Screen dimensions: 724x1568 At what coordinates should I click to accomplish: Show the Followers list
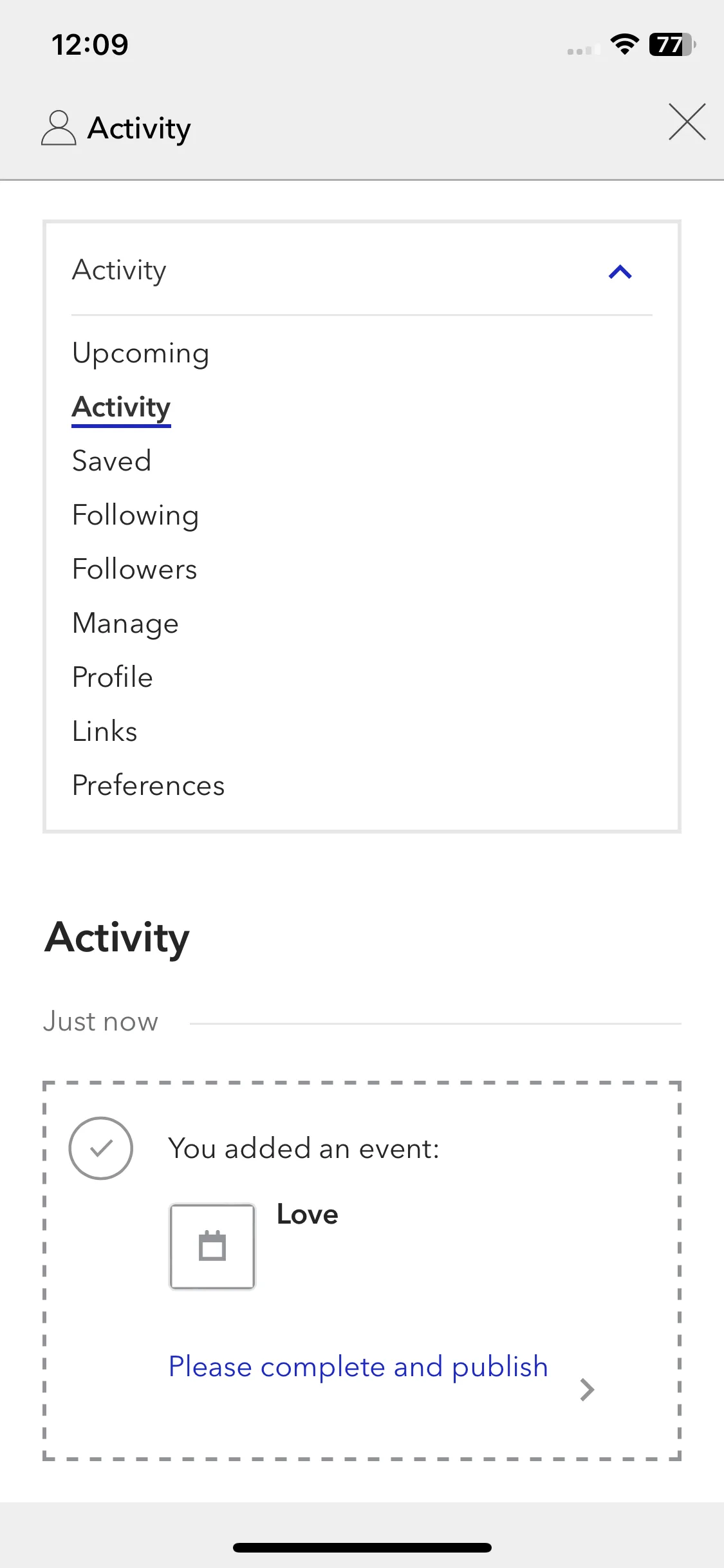point(135,569)
